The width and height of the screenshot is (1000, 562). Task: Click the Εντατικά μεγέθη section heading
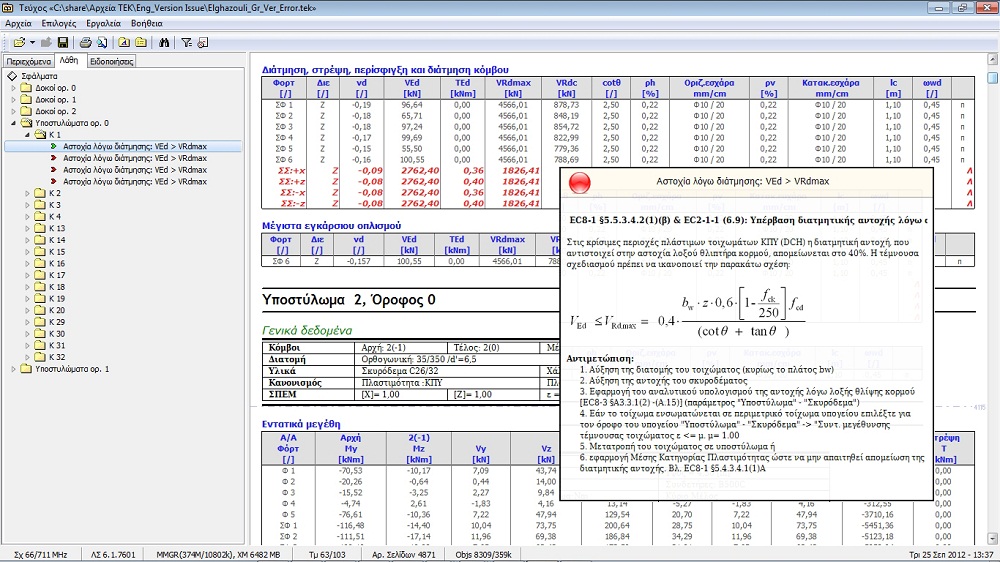[301, 424]
